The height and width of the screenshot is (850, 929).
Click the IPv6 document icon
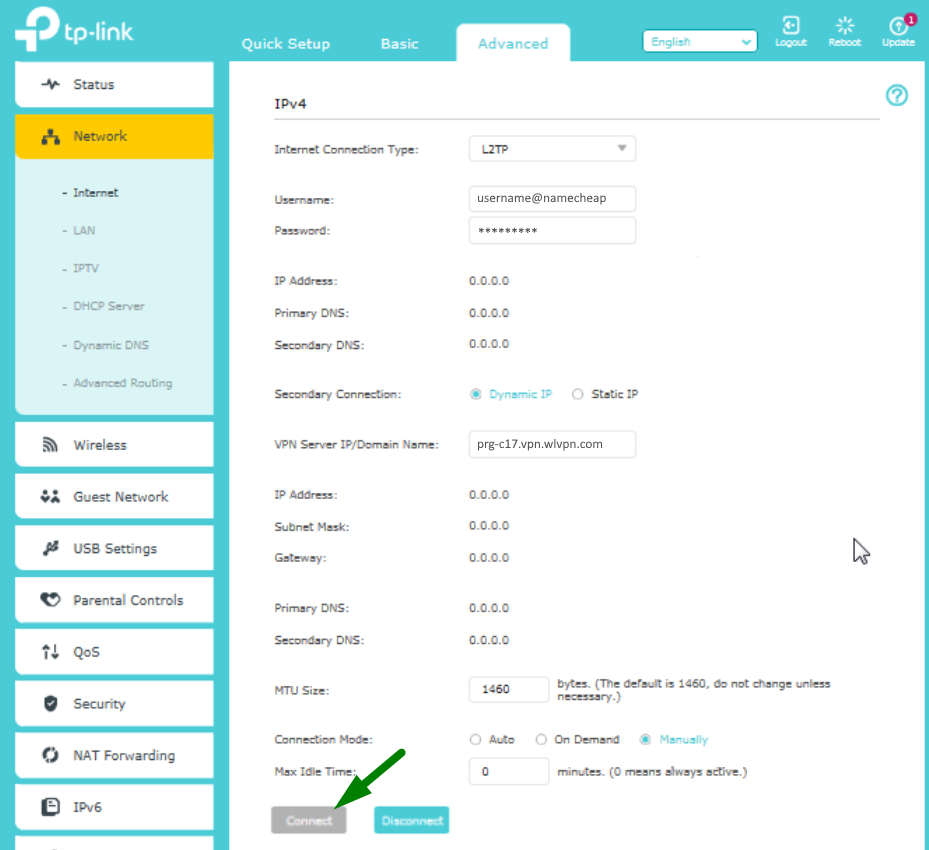[x=50, y=807]
